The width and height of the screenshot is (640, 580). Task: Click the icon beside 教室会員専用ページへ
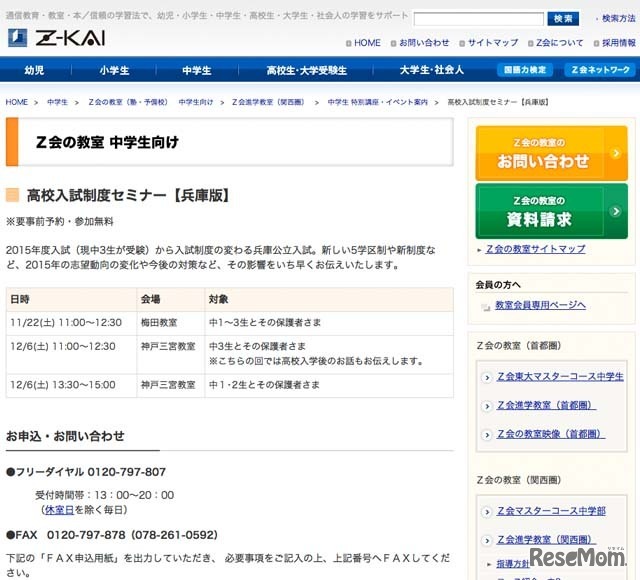(x=486, y=307)
